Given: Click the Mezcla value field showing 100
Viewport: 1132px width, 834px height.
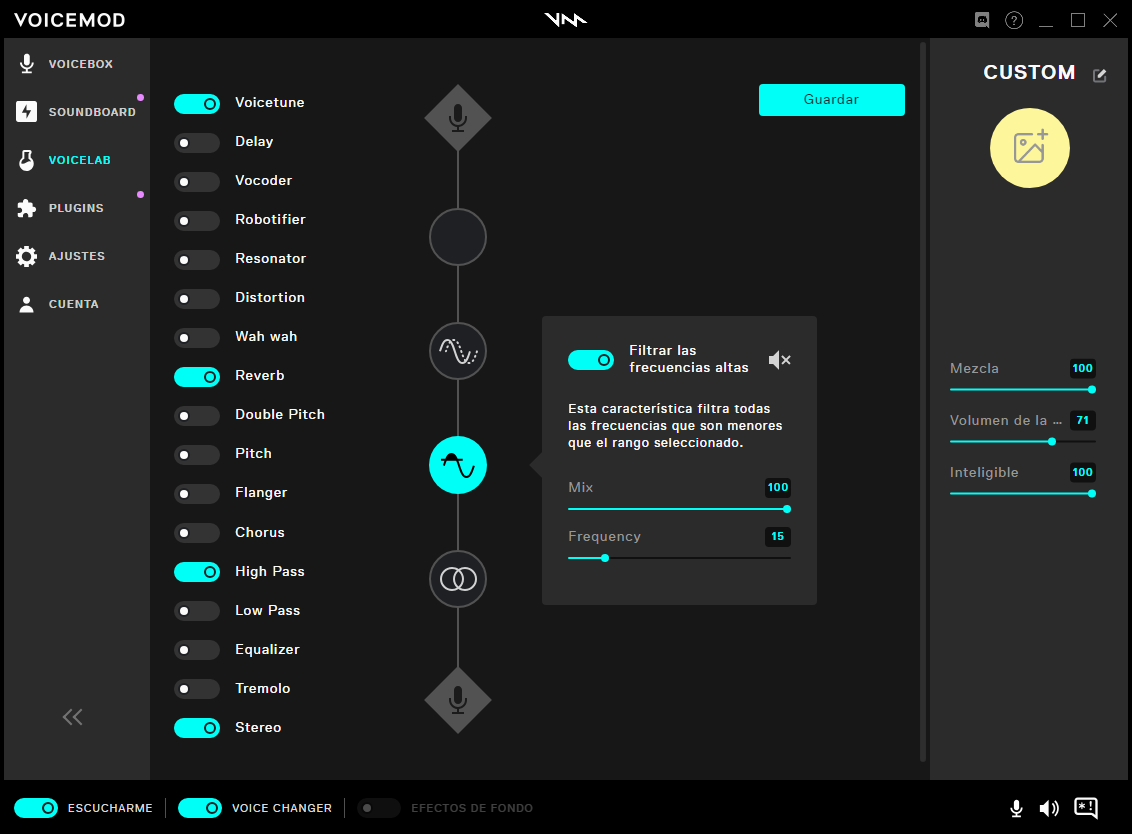Looking at the screenshot, I should coord(1082,368).
